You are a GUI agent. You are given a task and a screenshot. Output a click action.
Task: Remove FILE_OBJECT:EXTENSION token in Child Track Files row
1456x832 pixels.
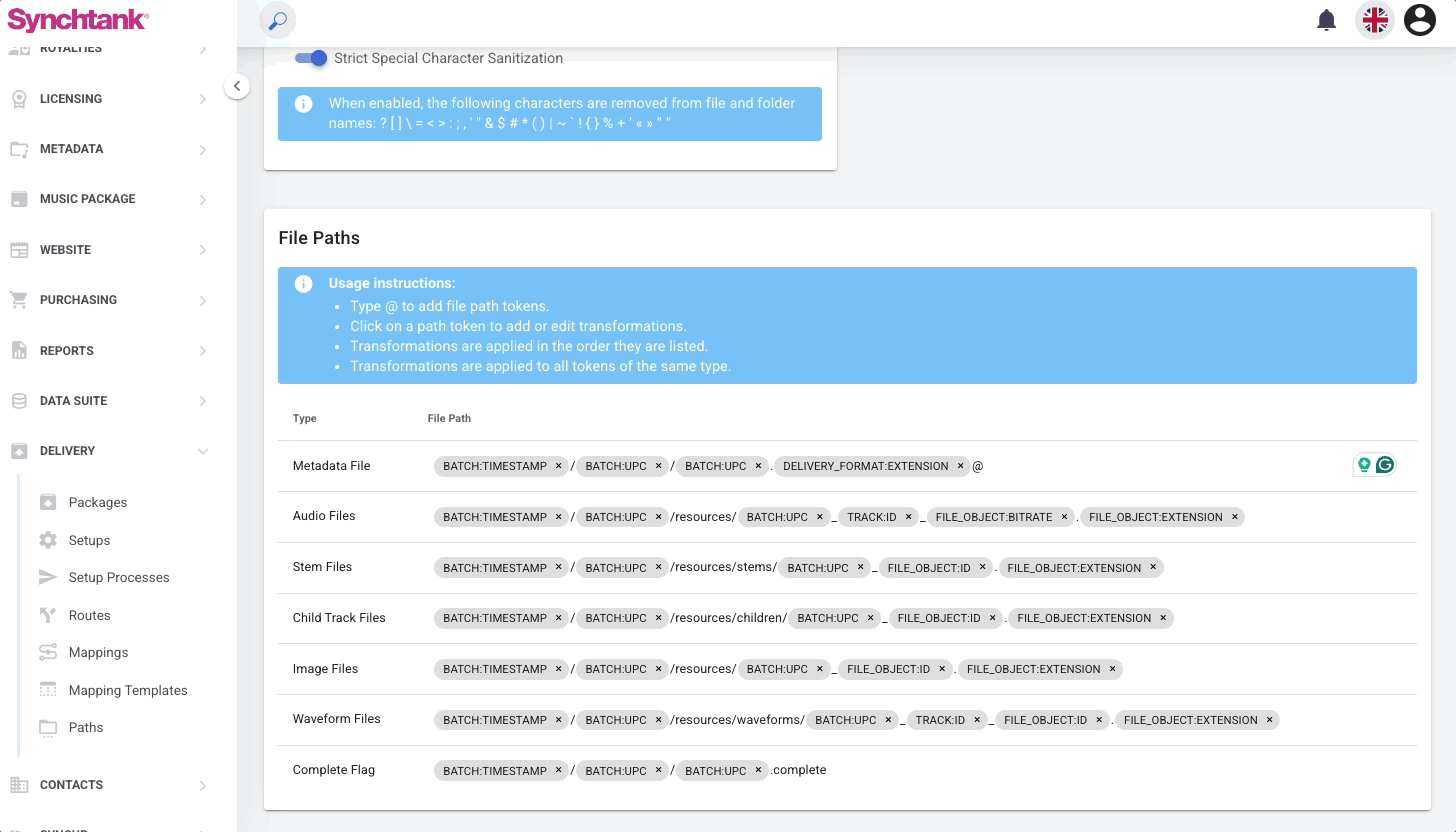coord(1163,618)
